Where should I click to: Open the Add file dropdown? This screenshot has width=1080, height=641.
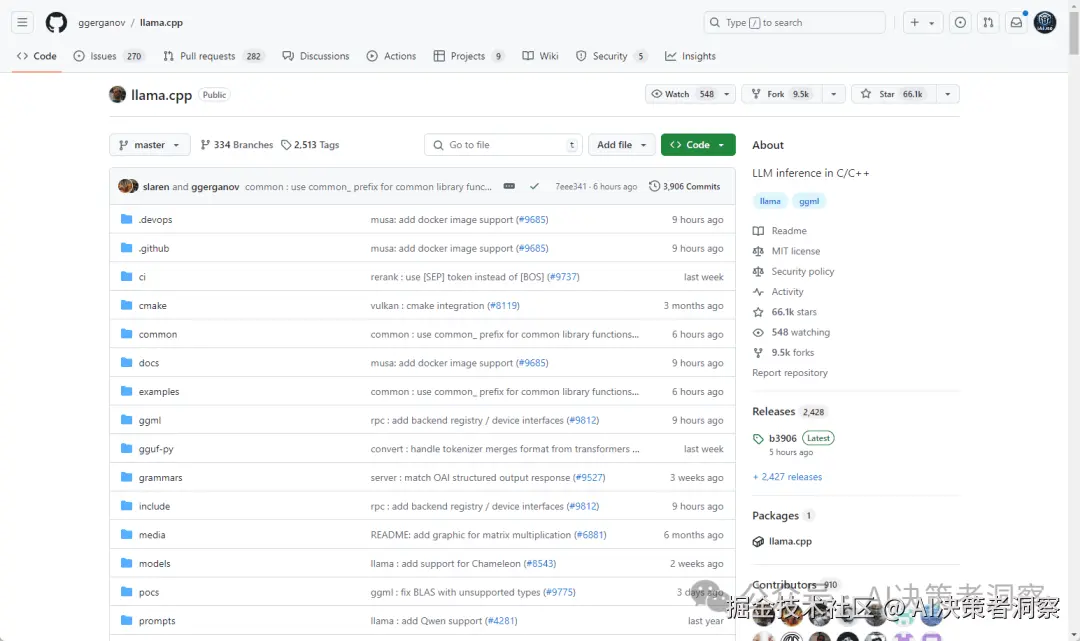[x=621, y=145]
